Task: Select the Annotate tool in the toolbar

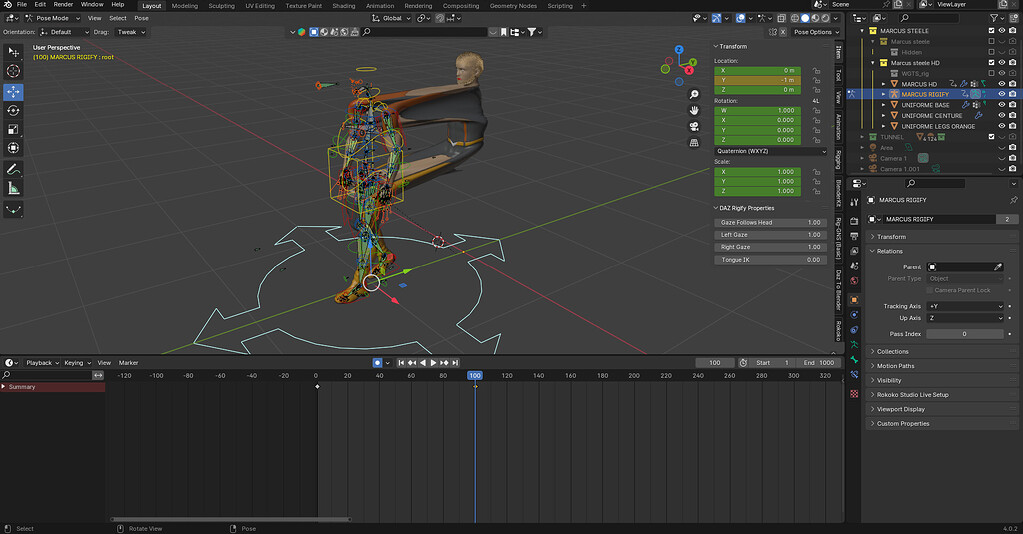Action: tap(13, 169)
